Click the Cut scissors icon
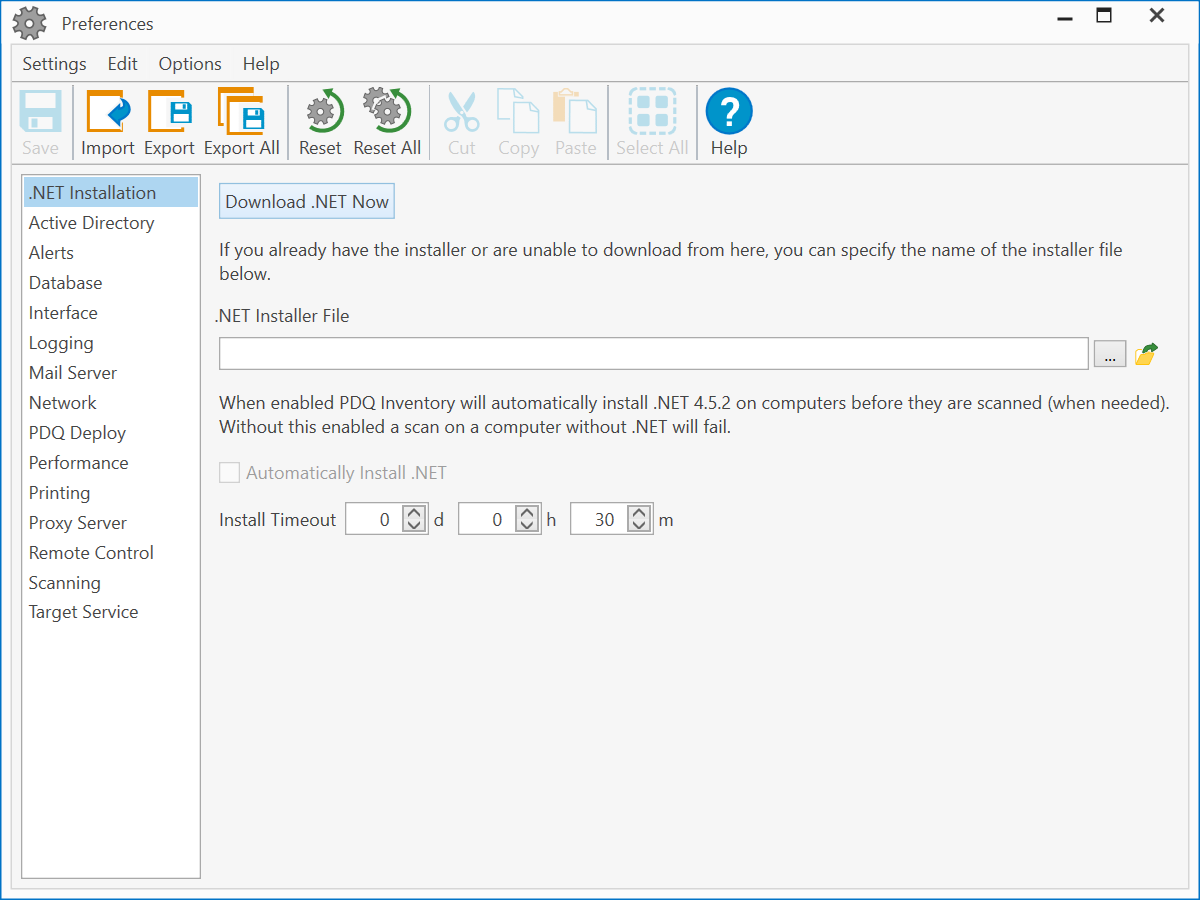Viewport: 1200px width, 900px height. (462, 111)
